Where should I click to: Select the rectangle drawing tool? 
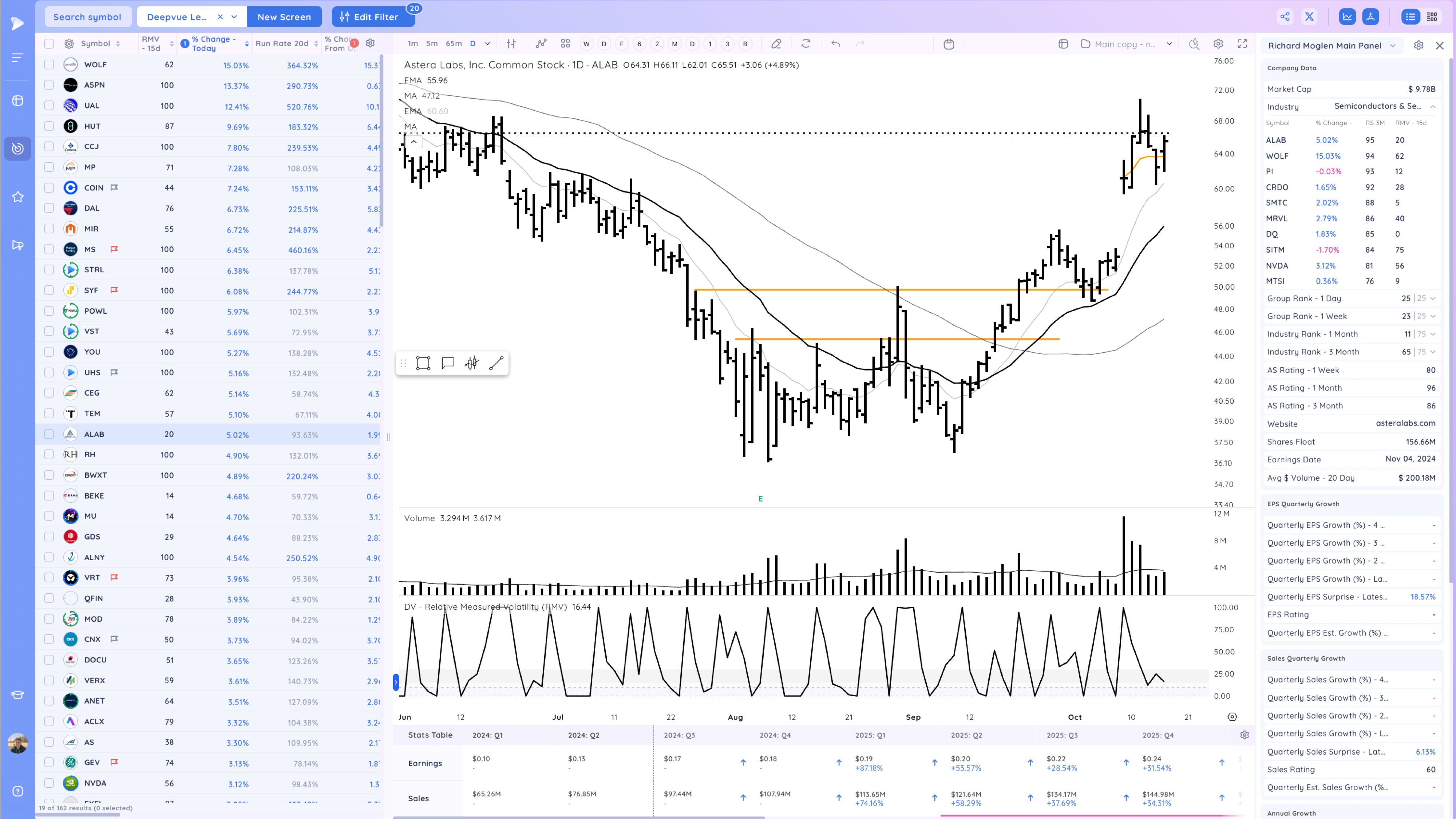[x=423, y=363]
